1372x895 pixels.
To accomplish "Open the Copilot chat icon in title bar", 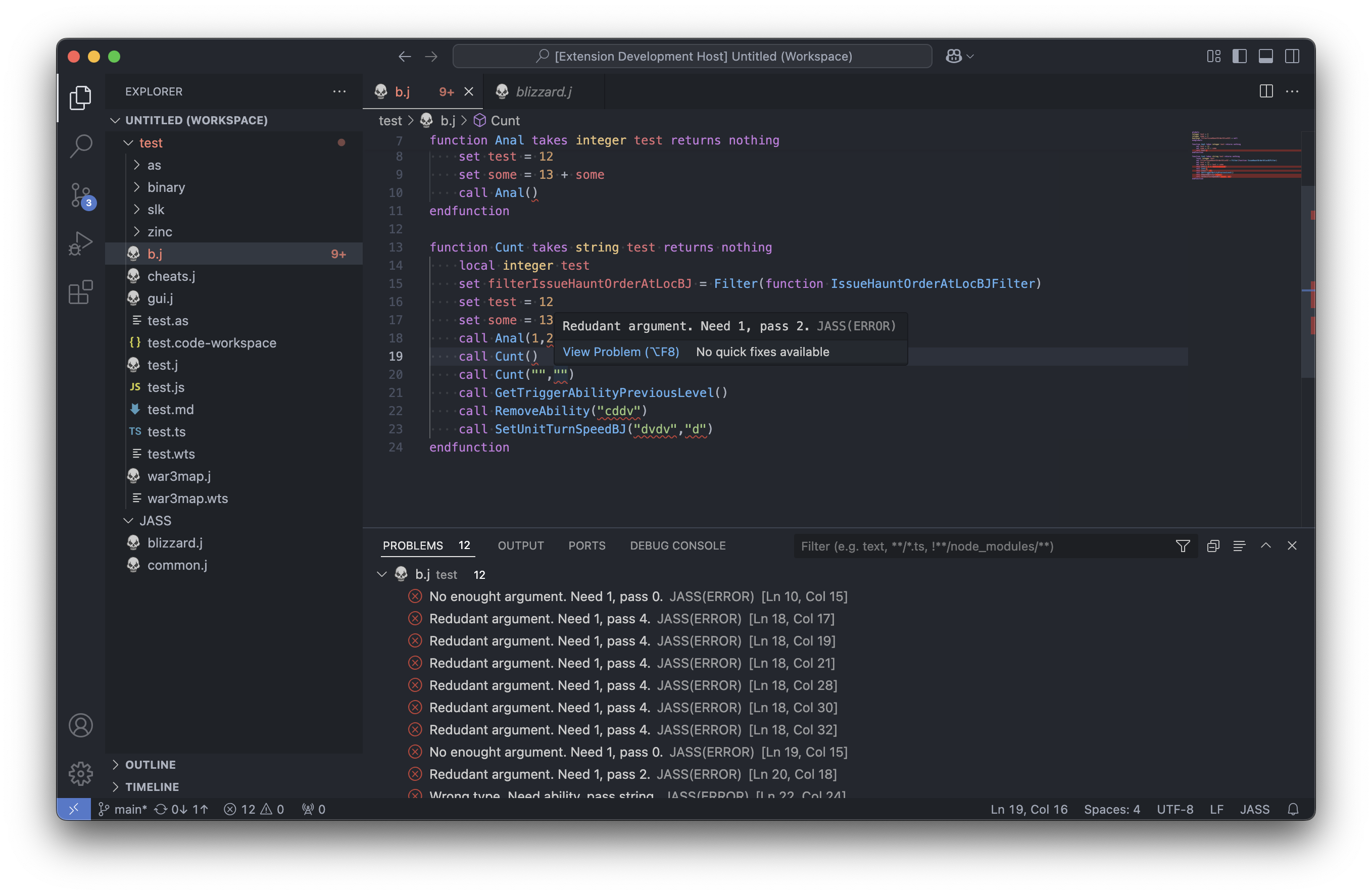I will tap(954, 57).
